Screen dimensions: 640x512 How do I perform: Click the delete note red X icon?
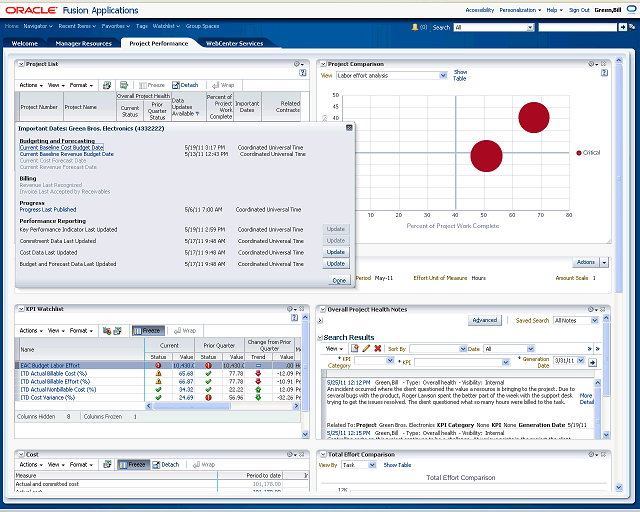click(378, 348)
